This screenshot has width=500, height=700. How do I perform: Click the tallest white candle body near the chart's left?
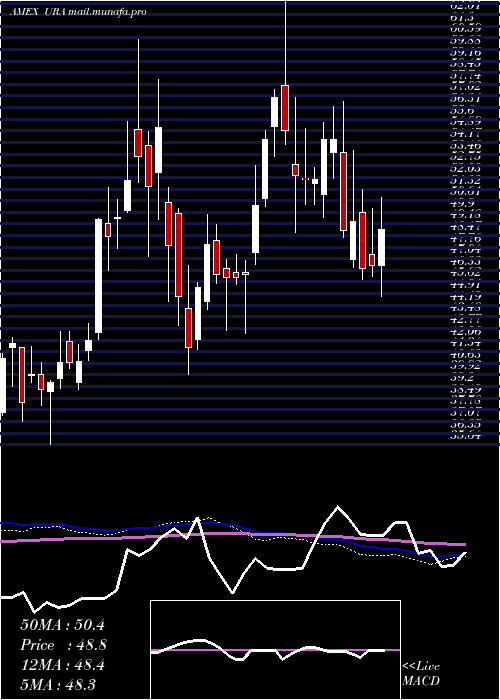[98, 276]
